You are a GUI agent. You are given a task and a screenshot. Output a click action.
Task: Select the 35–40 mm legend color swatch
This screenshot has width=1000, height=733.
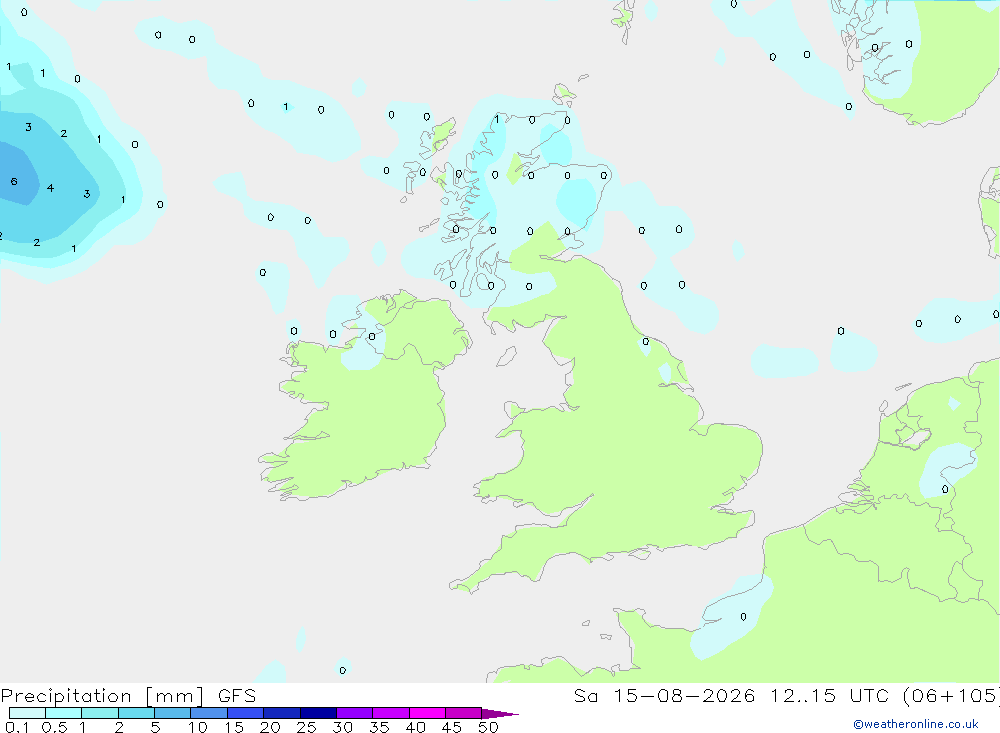coord(390,713)
